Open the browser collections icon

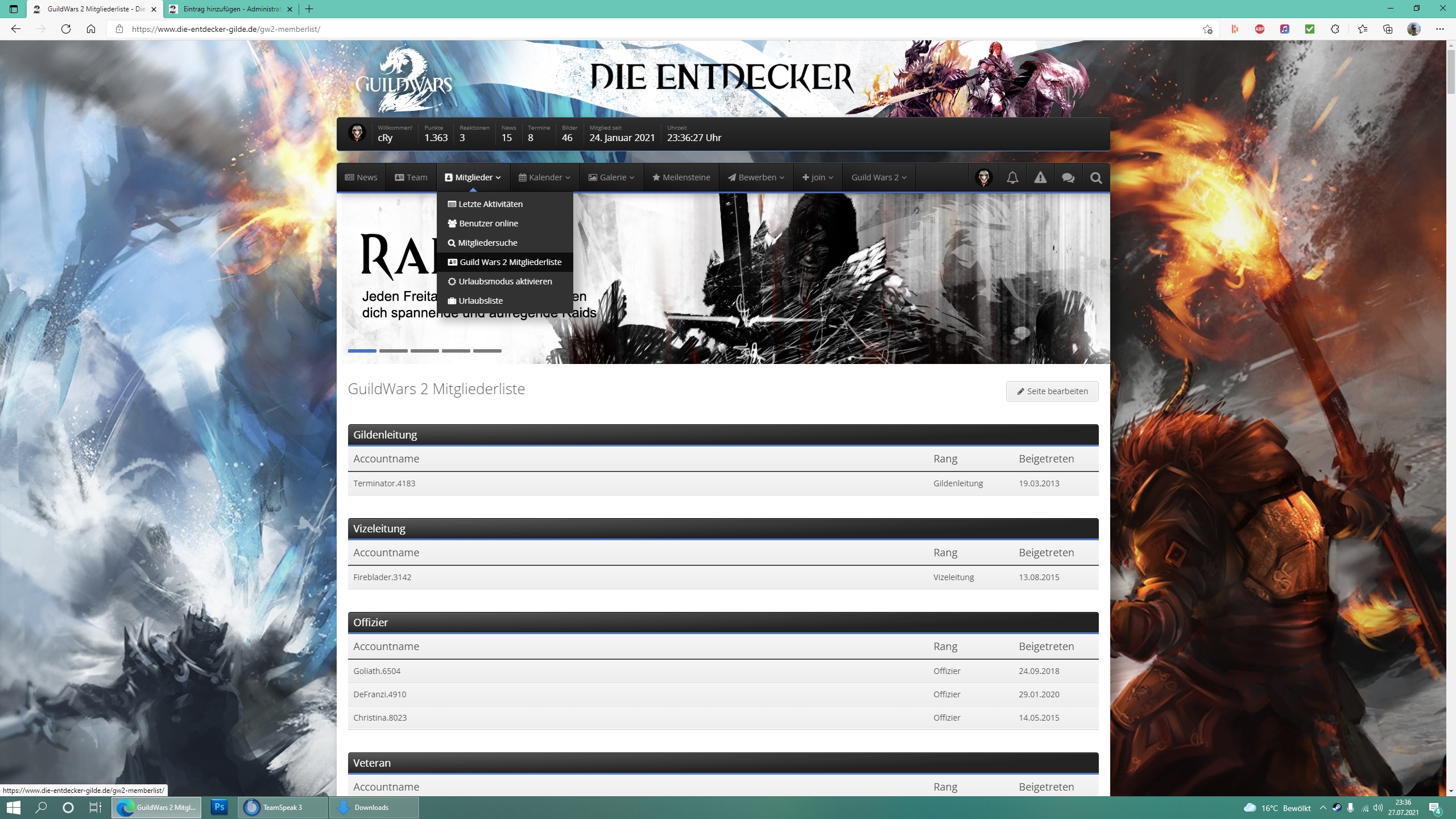1388,29
